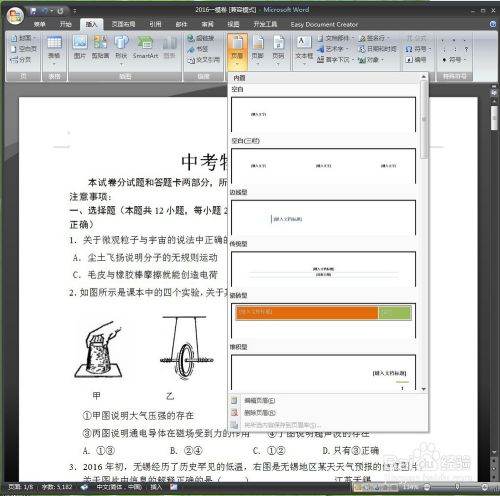Switch to the Page Layout (页面布局) tab
Image resolution: width=500 pixels, height=496 pixels.
[x=123, y=24]
